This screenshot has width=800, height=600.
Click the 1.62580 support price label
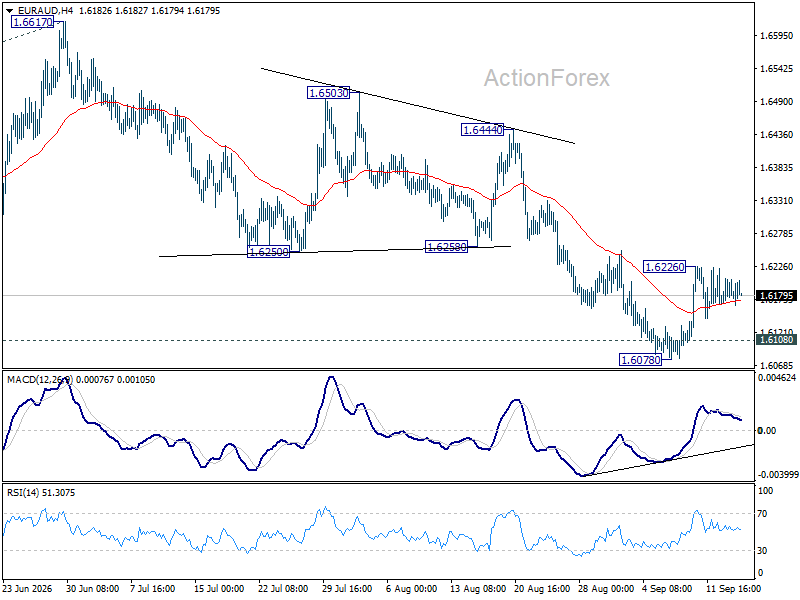pos(446,247)
